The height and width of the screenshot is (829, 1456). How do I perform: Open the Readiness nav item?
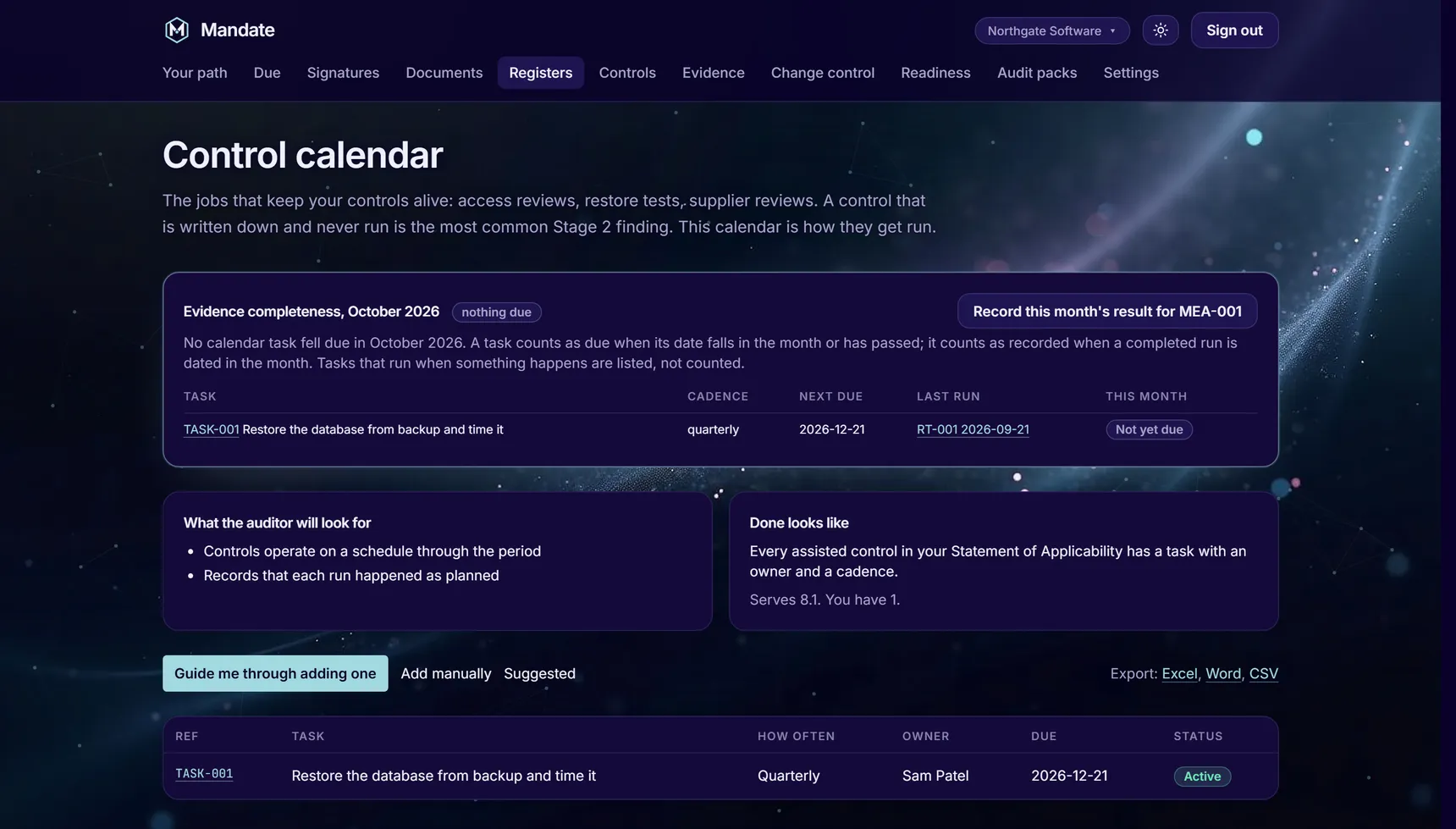tap(935, 73)
